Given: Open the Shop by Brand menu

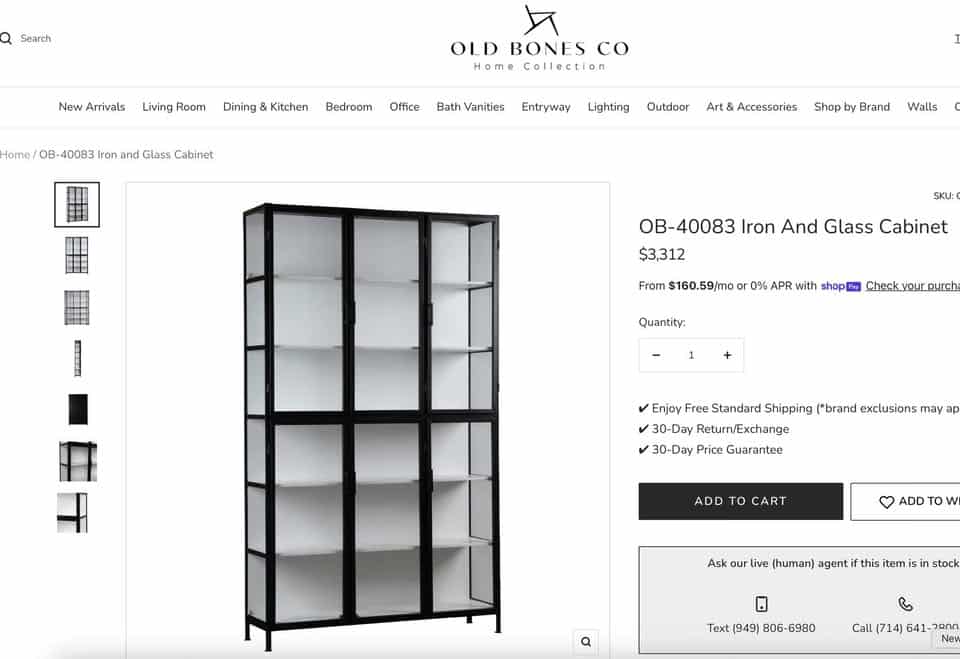Looking at the screenshot, I should point(852,107).
